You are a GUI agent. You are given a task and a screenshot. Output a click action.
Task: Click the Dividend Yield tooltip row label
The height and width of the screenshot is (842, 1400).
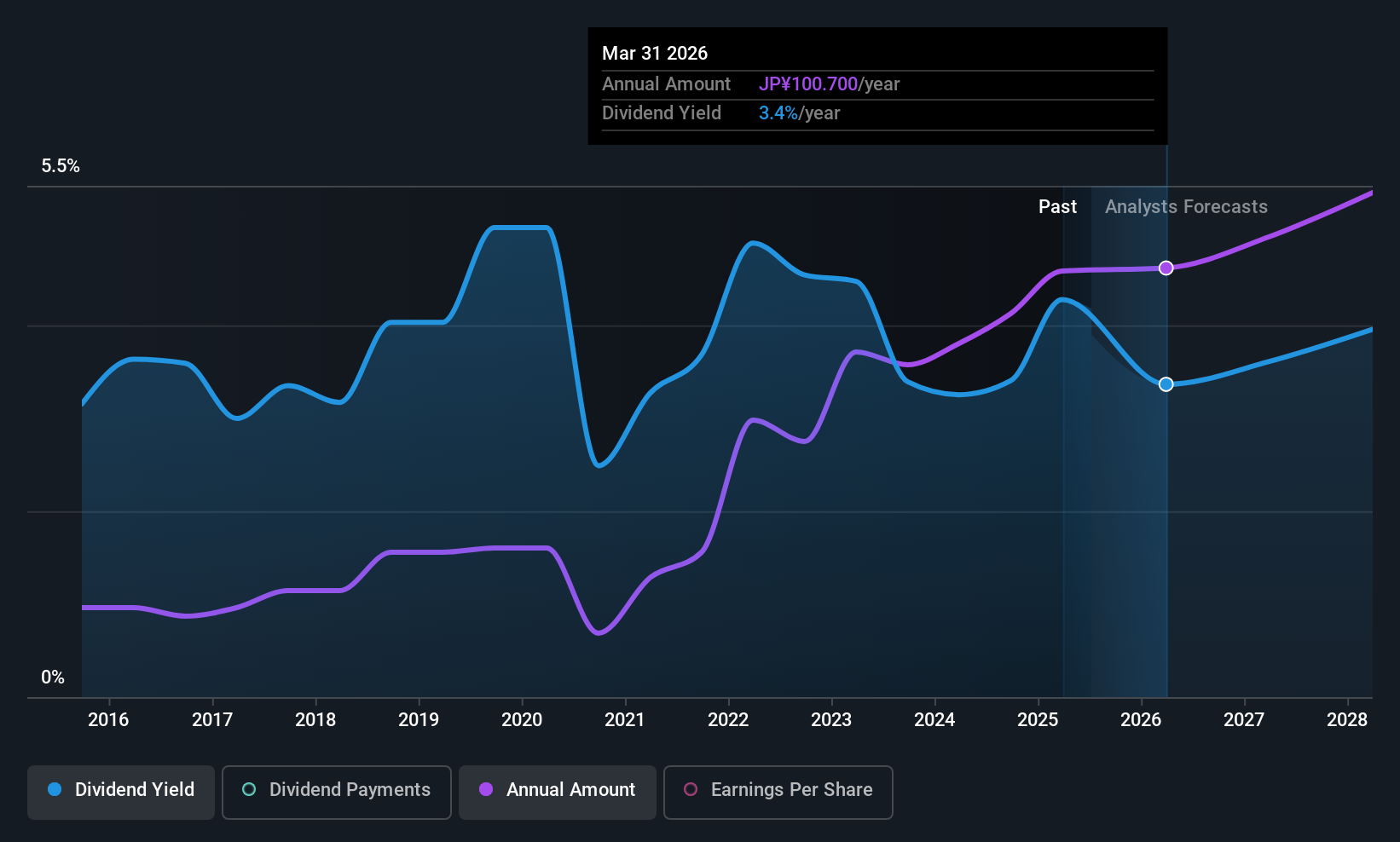662,113
